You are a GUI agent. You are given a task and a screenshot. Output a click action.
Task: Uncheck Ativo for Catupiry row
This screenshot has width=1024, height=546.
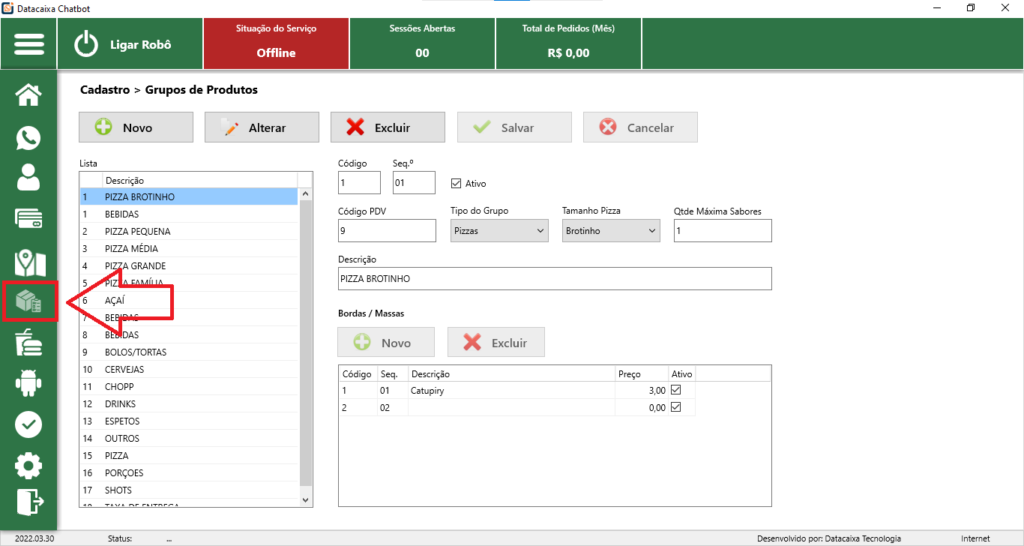675,390
